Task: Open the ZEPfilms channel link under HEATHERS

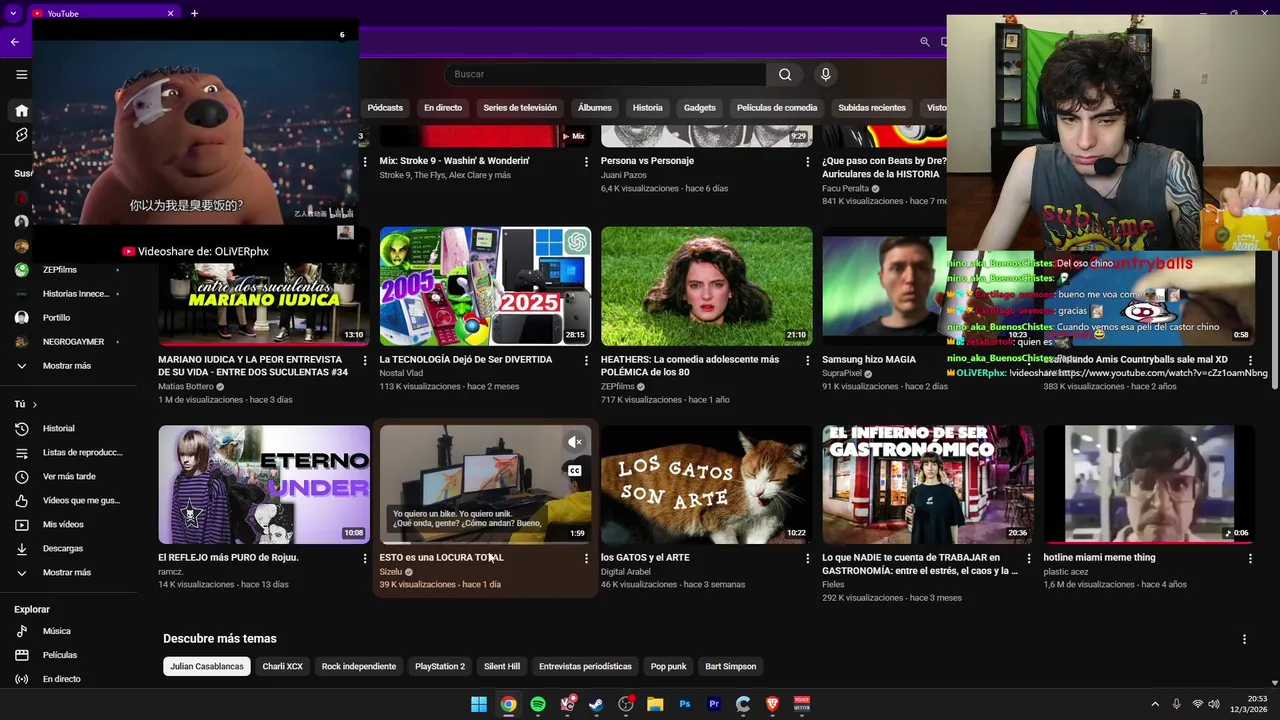Action: click(617, 386)
